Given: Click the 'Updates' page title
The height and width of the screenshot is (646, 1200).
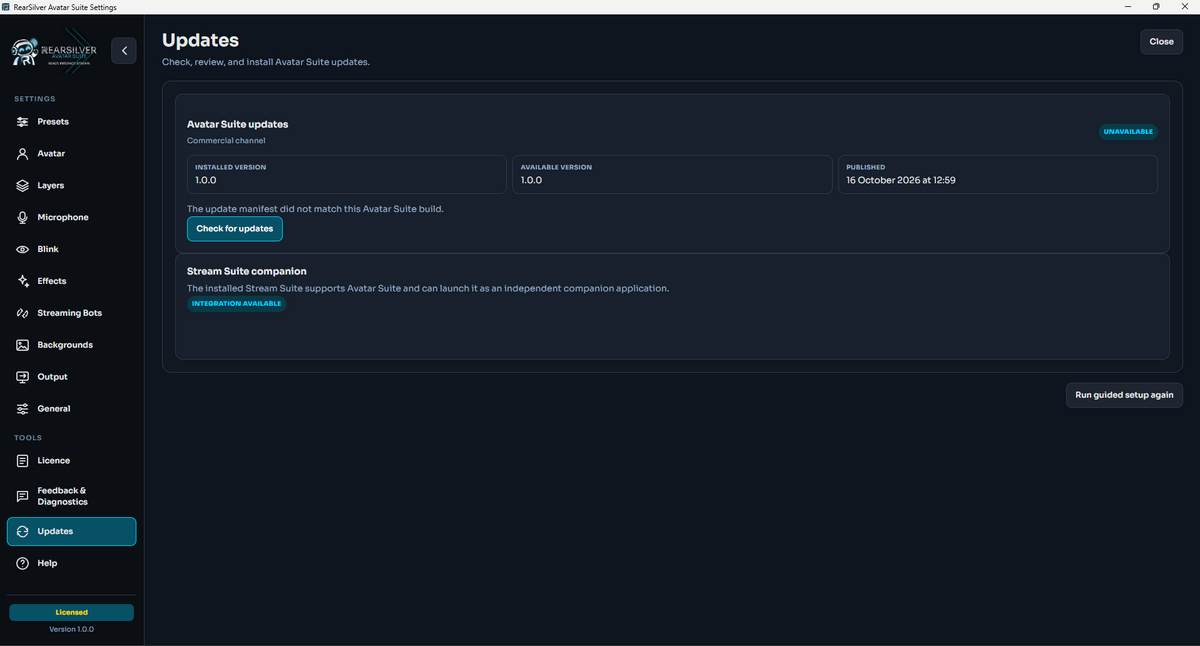Looking at the screenshot, I should click(x=201, y=41).
